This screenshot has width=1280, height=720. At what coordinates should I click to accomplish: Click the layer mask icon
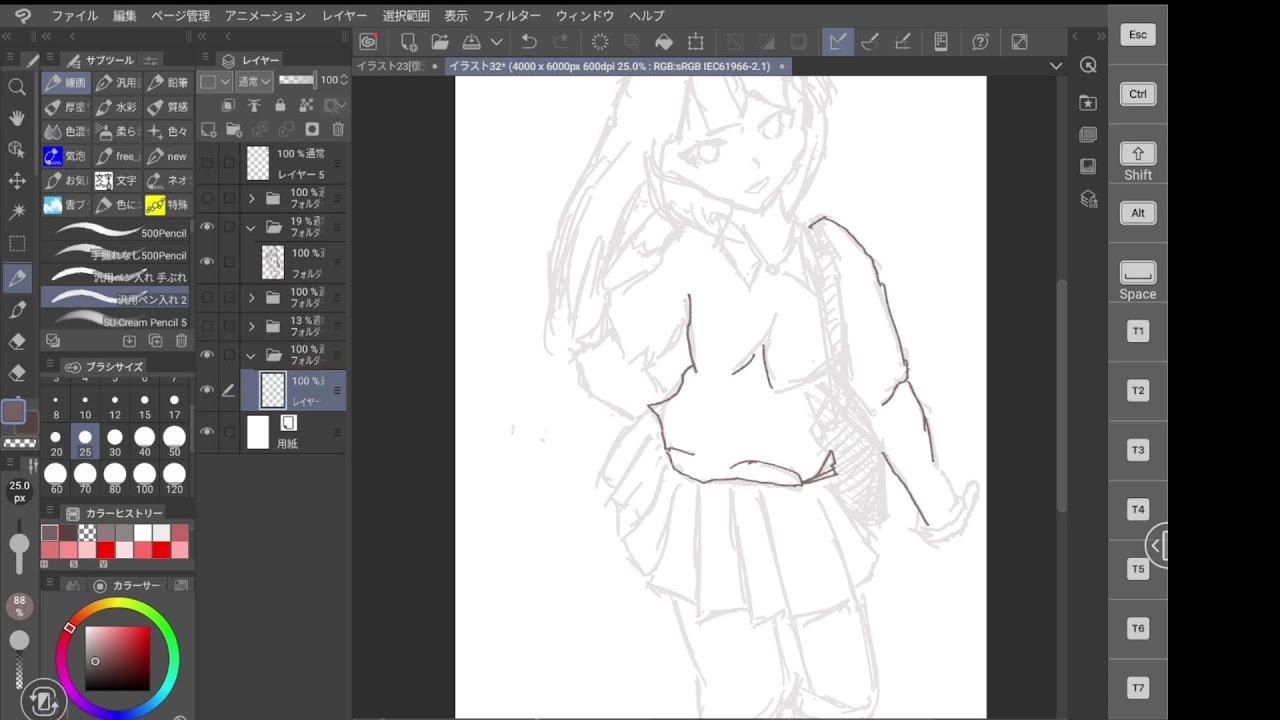pyautogui.click(x=312, y=129)
